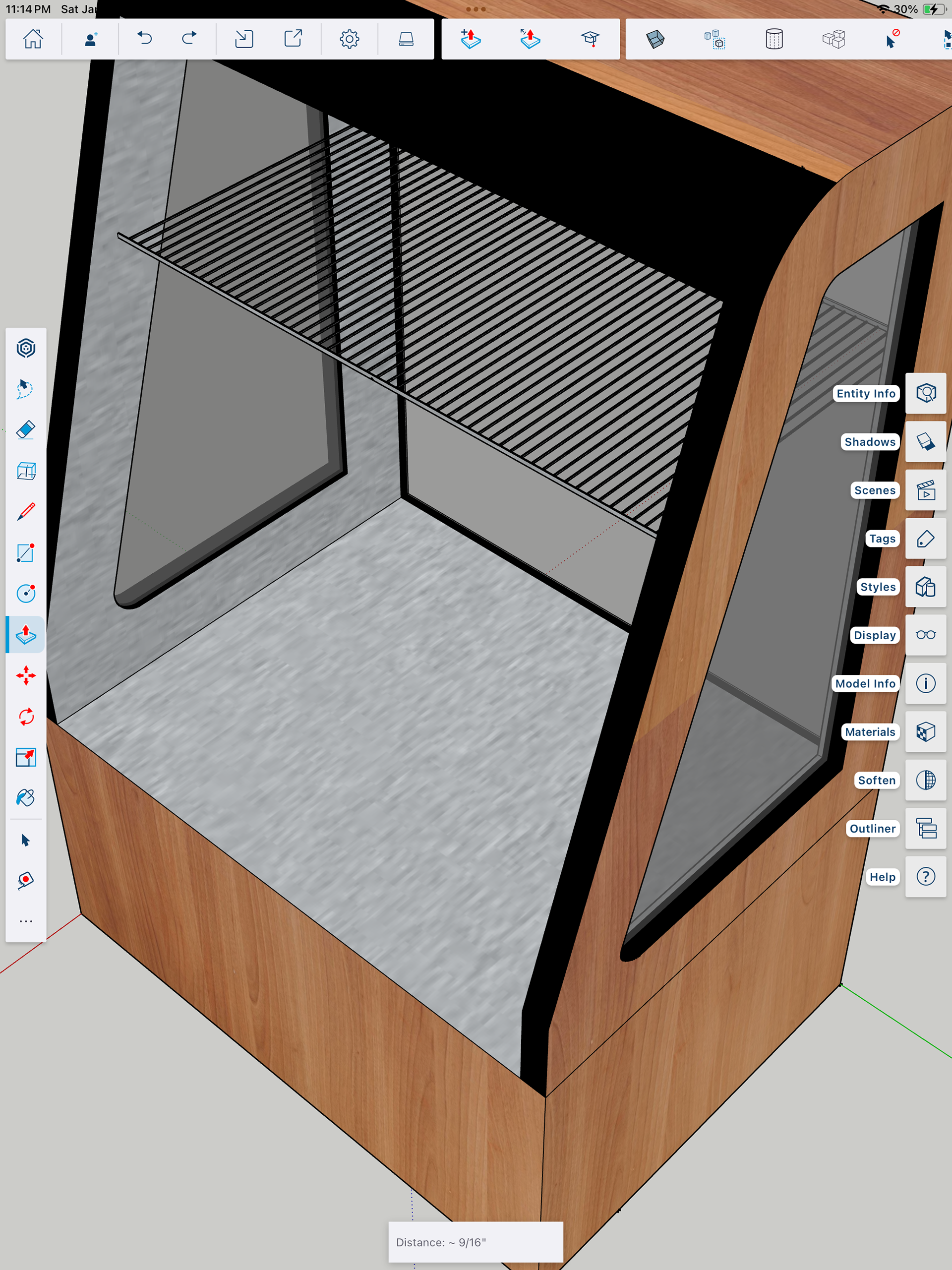Tap the Distance measurement field
This screenshot has height=1270, width=952.
pos(476,1242)
